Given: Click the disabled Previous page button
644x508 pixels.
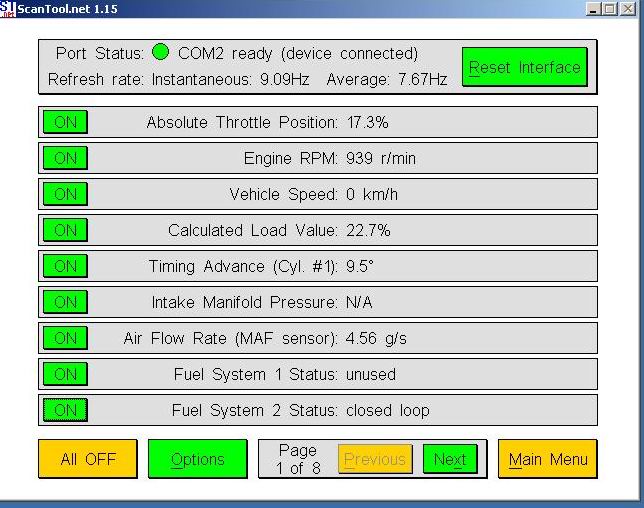Looking at the screenshot, I should tap(375, 459).
